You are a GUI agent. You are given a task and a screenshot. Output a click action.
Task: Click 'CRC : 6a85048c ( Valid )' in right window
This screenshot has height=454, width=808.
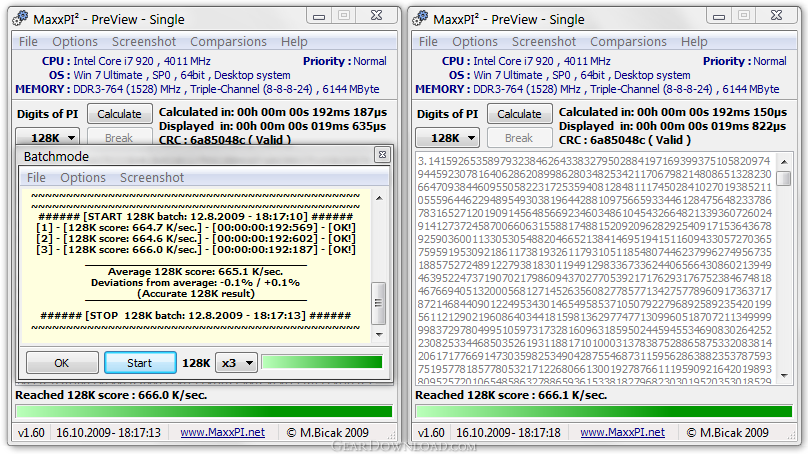[625, 140]
